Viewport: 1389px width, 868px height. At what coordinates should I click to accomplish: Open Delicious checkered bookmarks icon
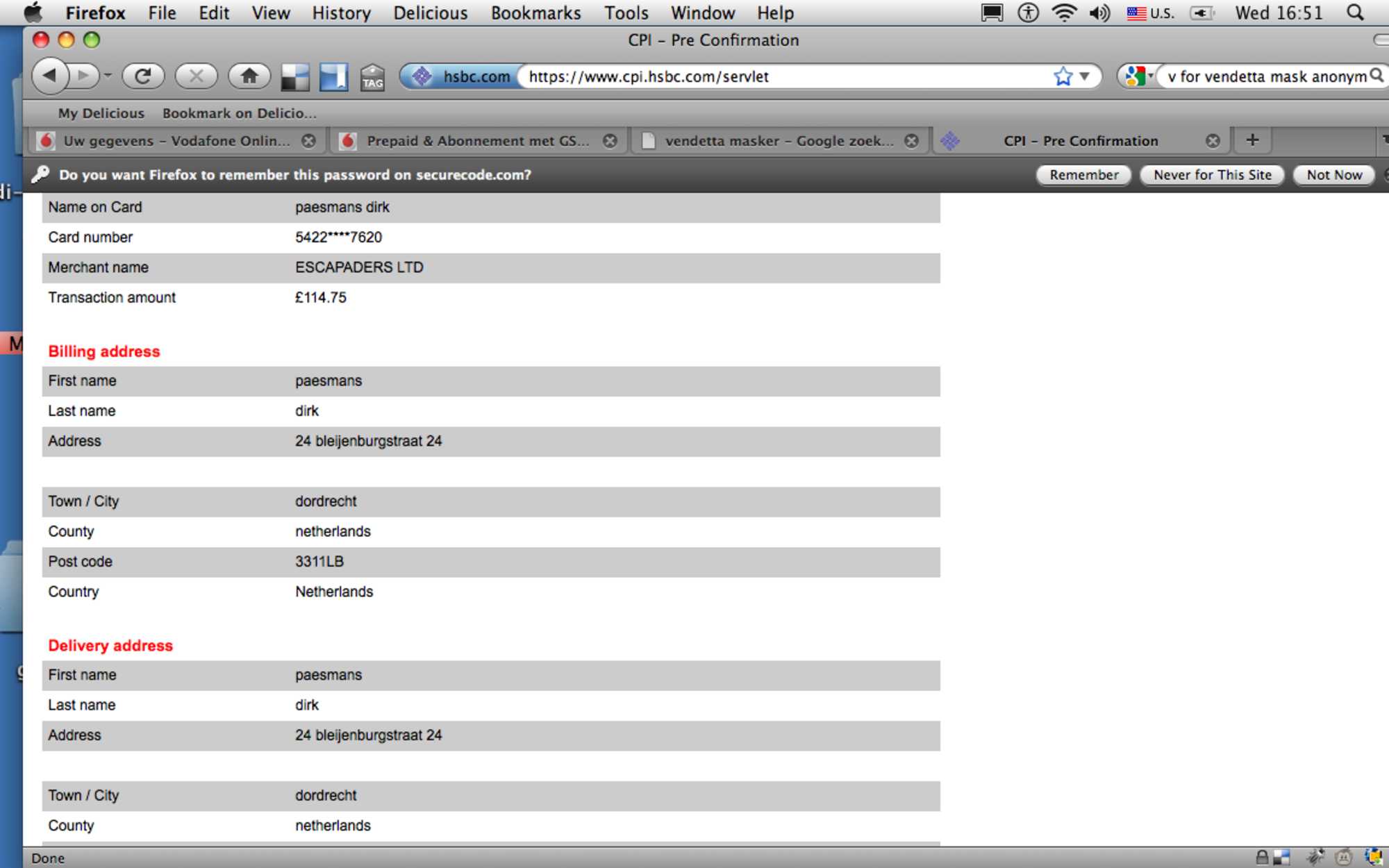[x=295, y=77]
